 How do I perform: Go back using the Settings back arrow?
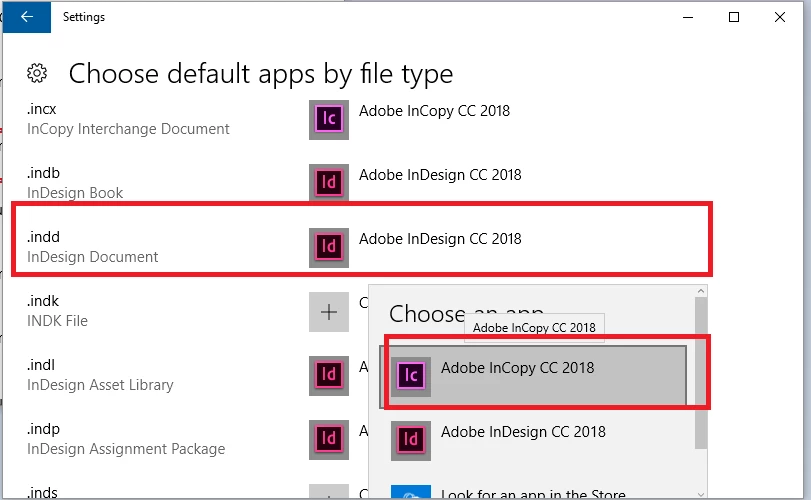pyautogui.click(x=27, y=17)
